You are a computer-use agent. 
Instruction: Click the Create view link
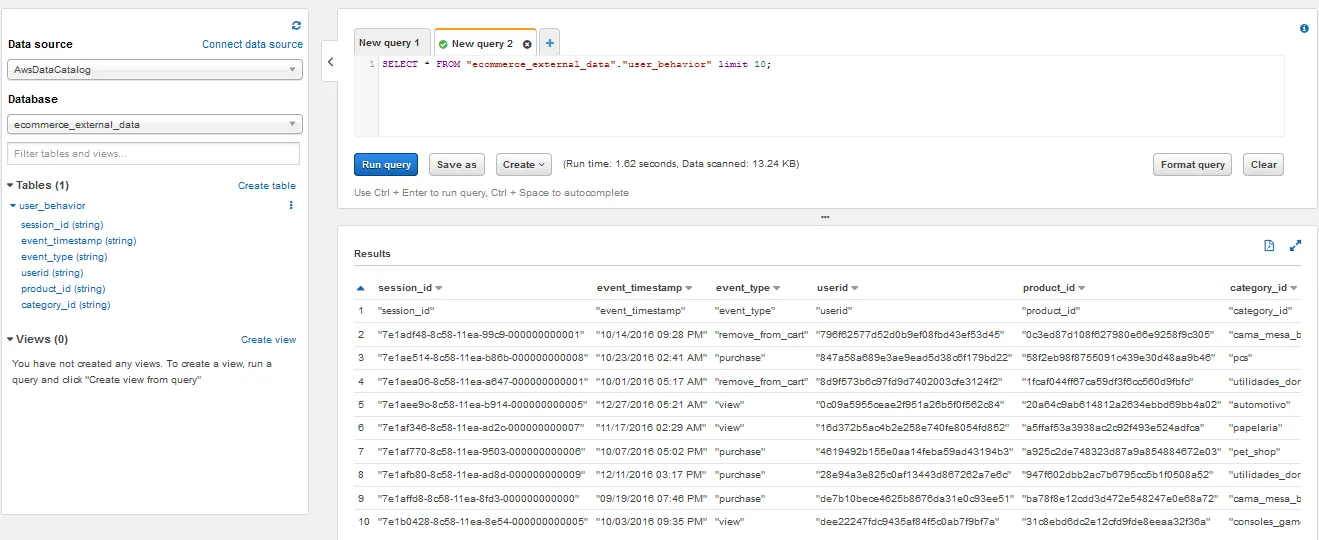click(x=269, y=340)
